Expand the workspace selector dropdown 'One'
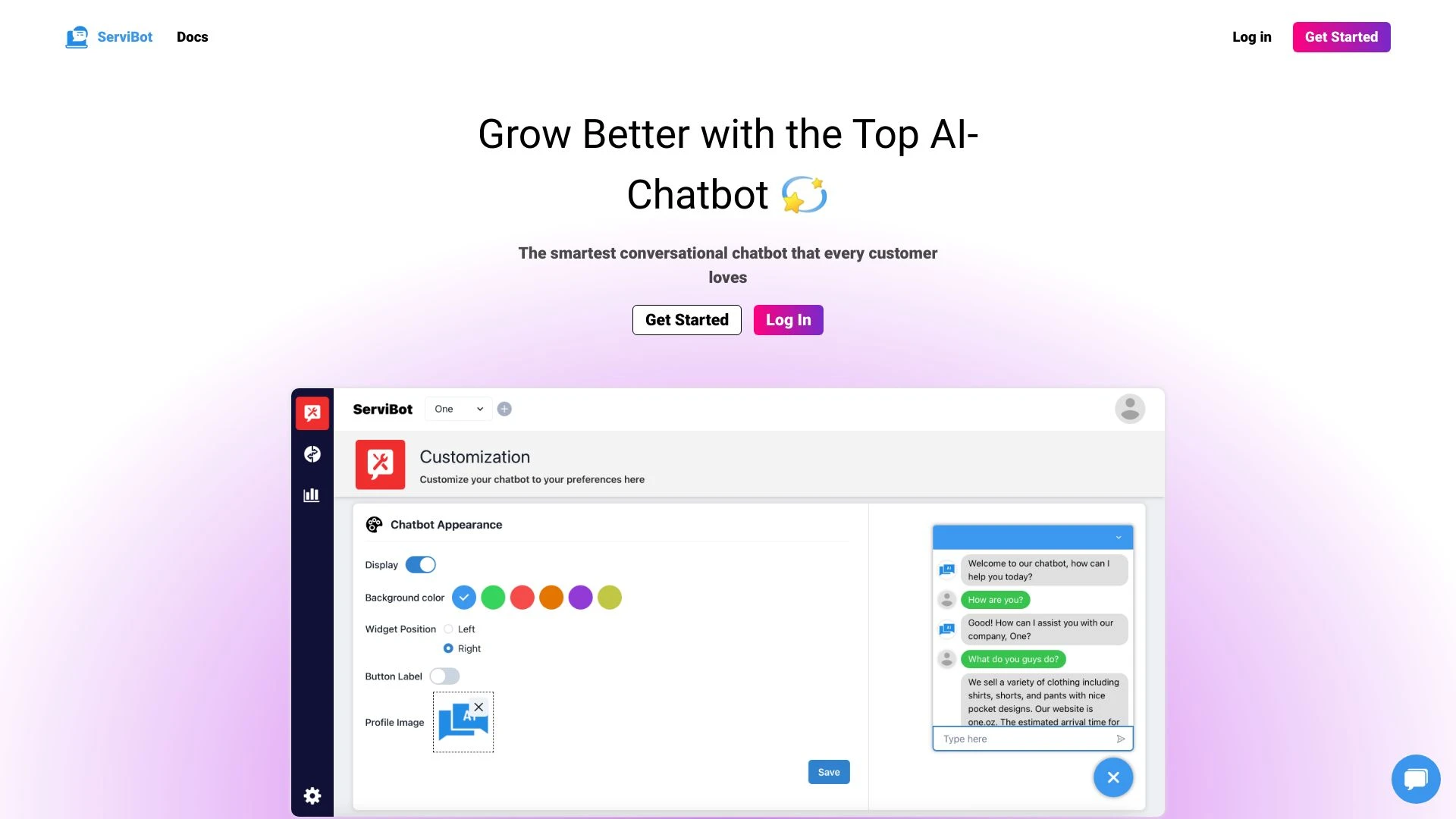This screenshot has height=819, width=1456. pyautogui.click(x=456, y=409)
